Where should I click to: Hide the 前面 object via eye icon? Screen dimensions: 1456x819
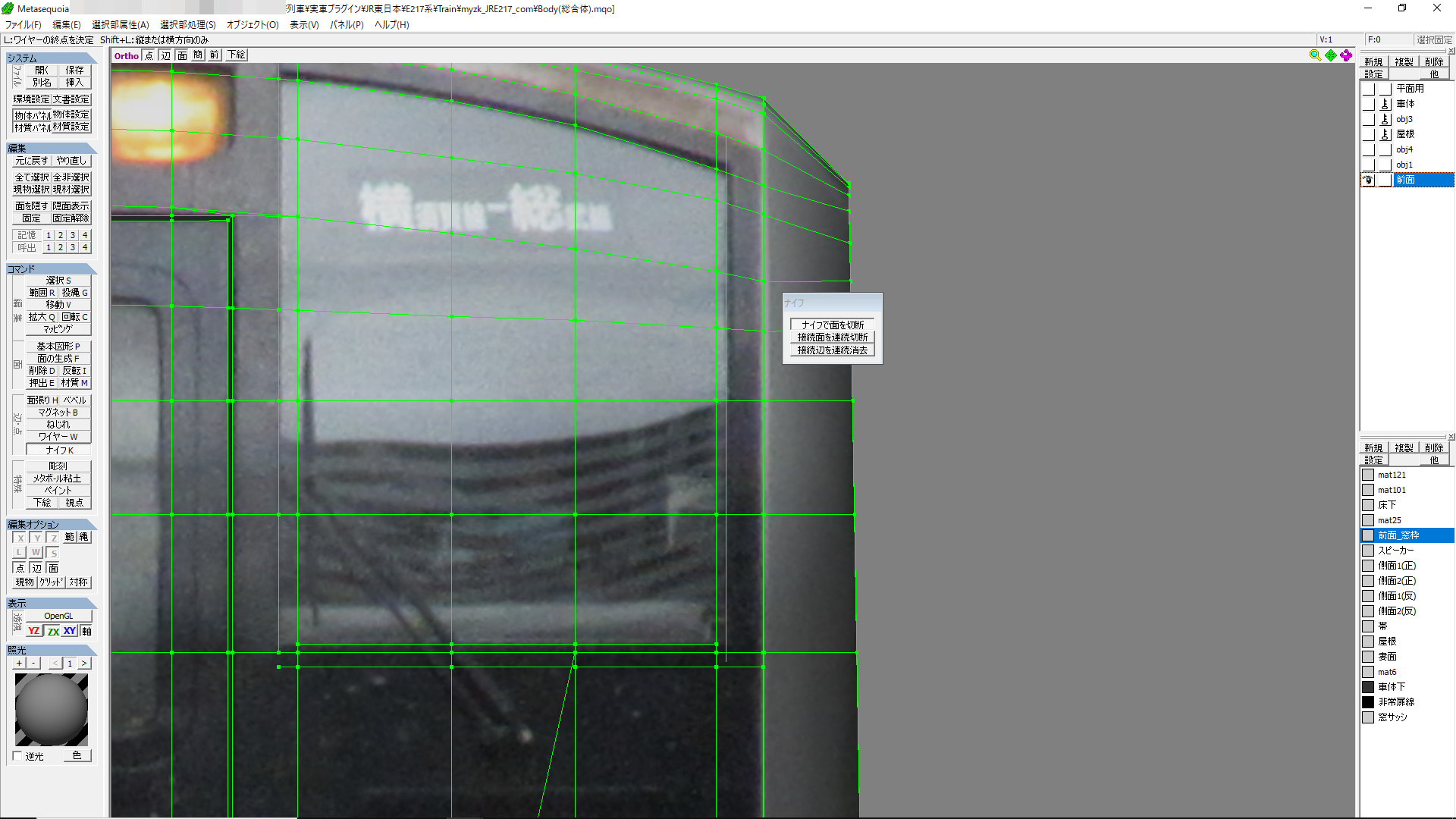click(x=1368, y=180)
